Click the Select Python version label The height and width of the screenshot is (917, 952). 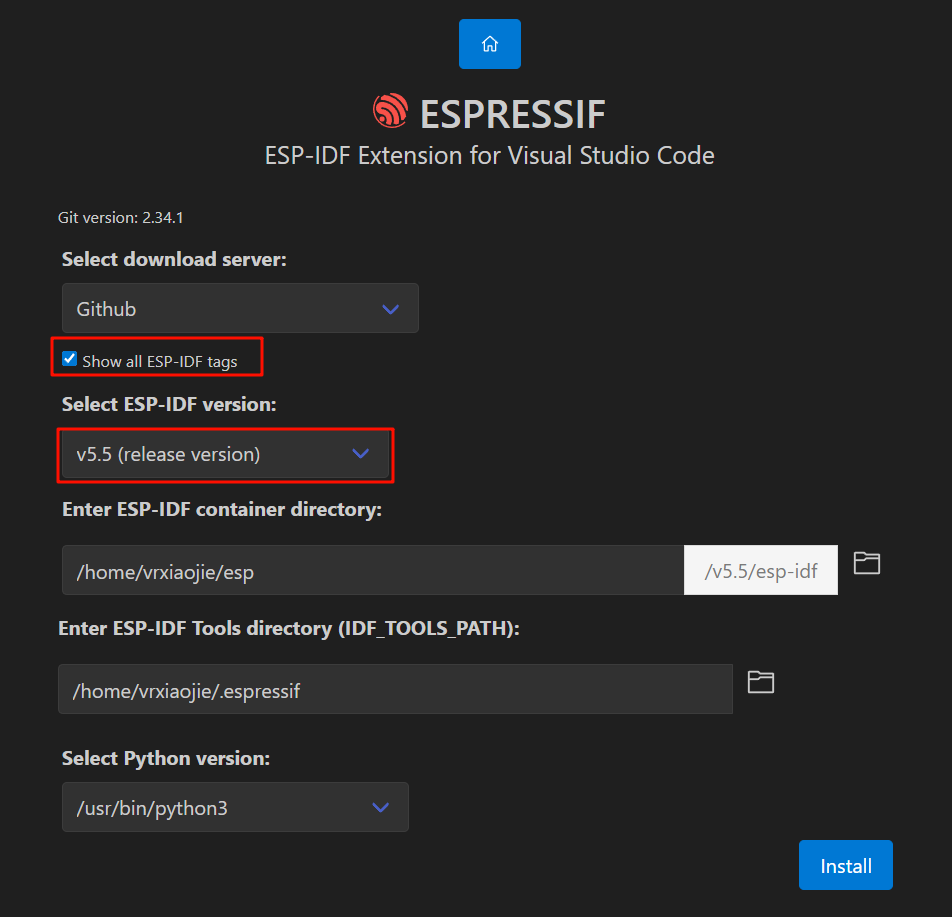166,758
